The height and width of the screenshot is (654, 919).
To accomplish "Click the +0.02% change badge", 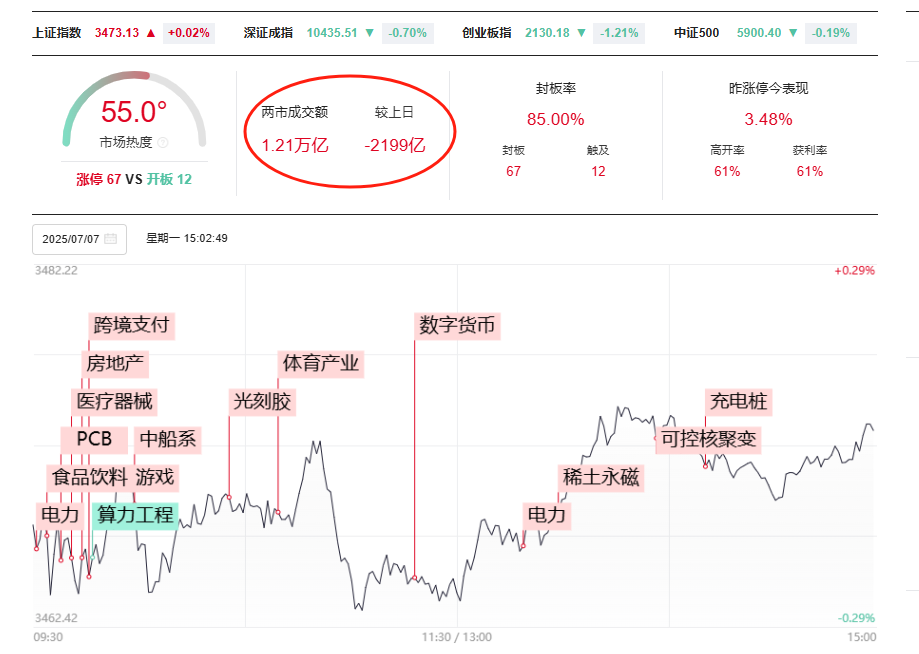I will [189, 33].
